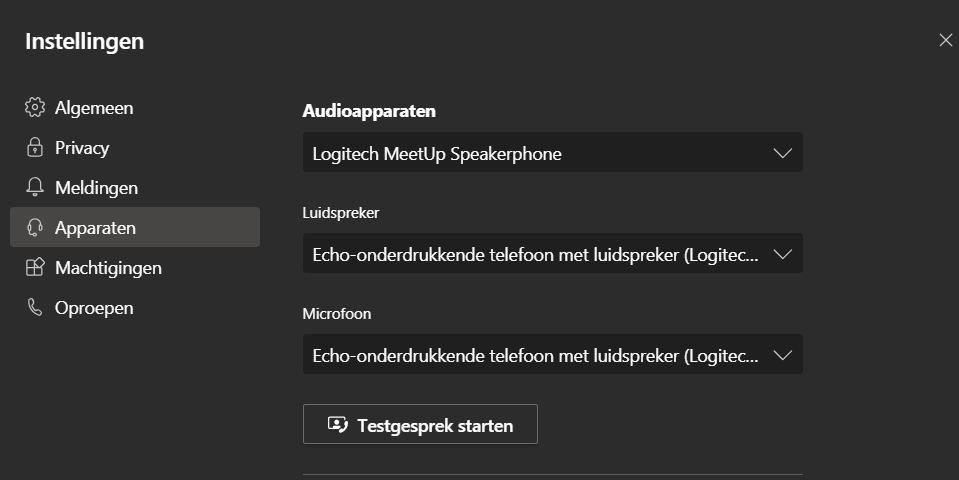Open the Luidspreker device dropdown
Screen dimensions: 959x480
[x=540, y=254]
